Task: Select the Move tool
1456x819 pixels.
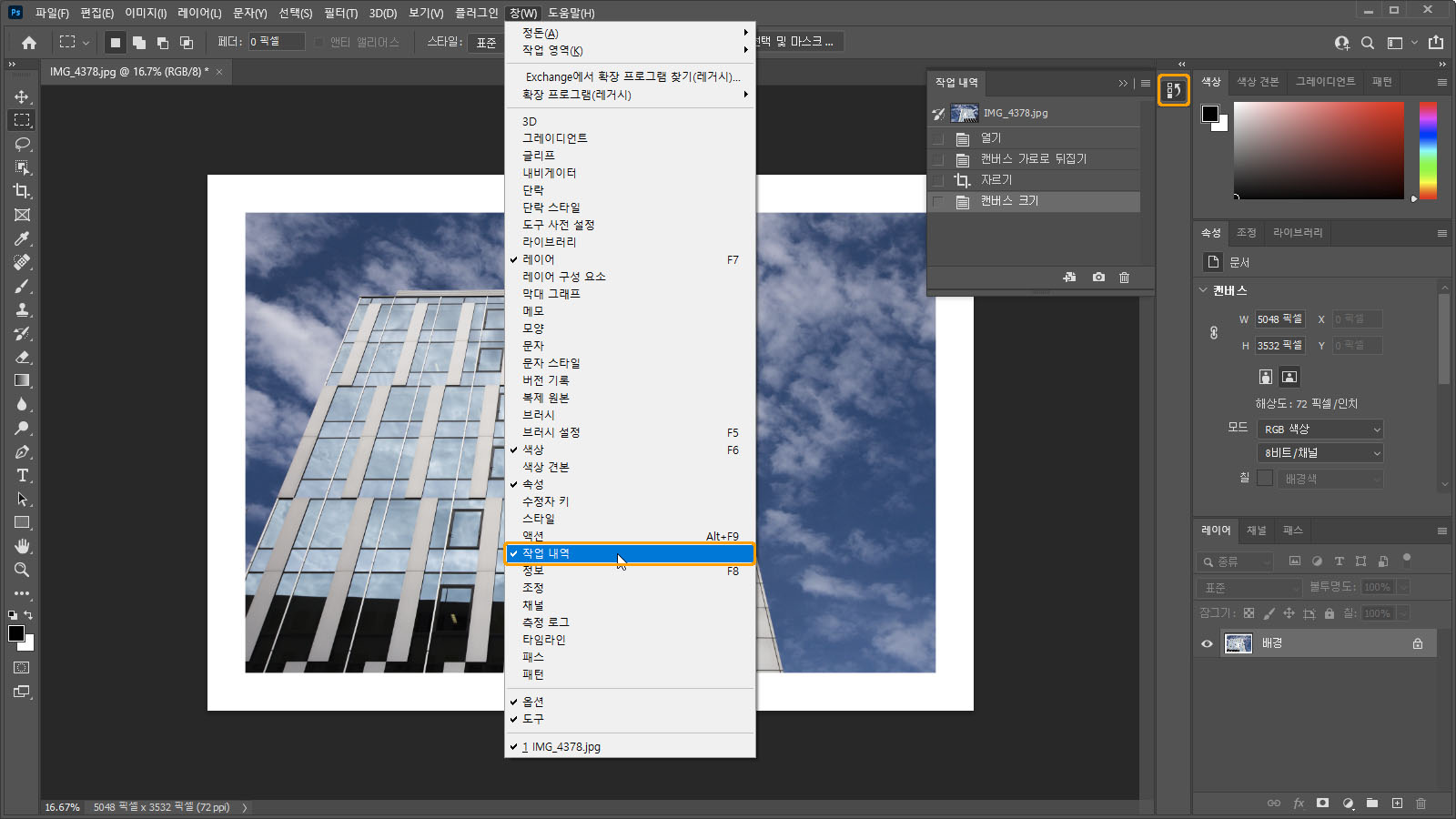Action: 22,96
